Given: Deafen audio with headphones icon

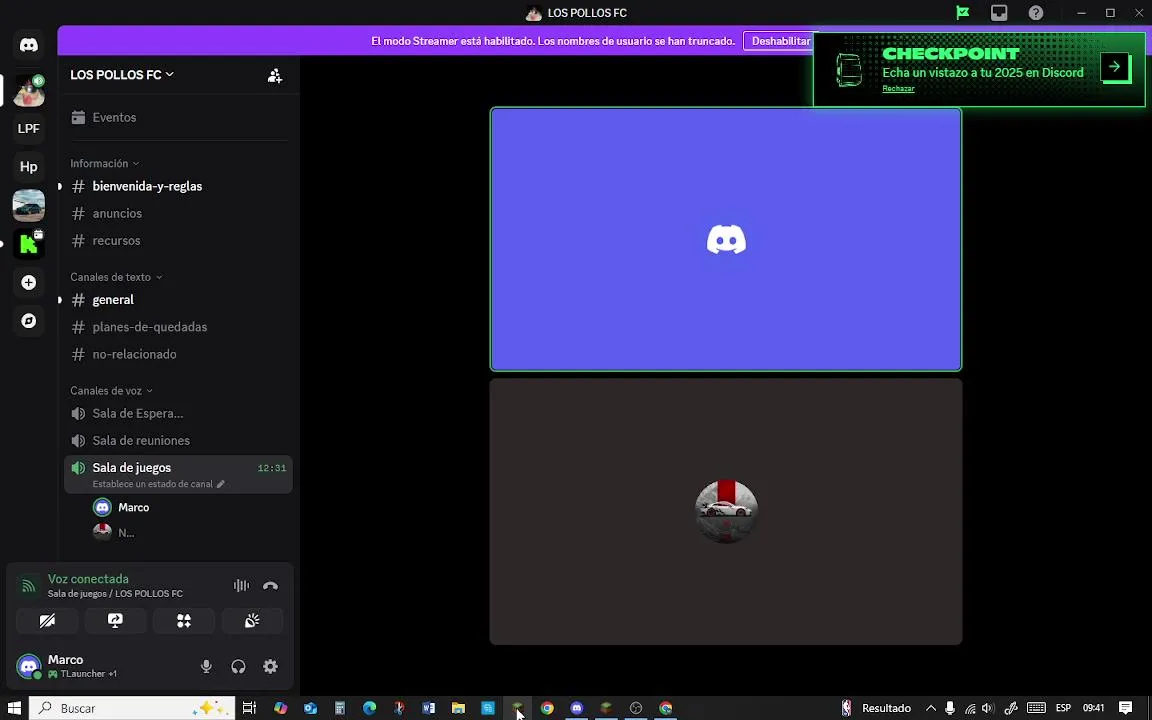Looking at the screenshot, I should (238, 666).
